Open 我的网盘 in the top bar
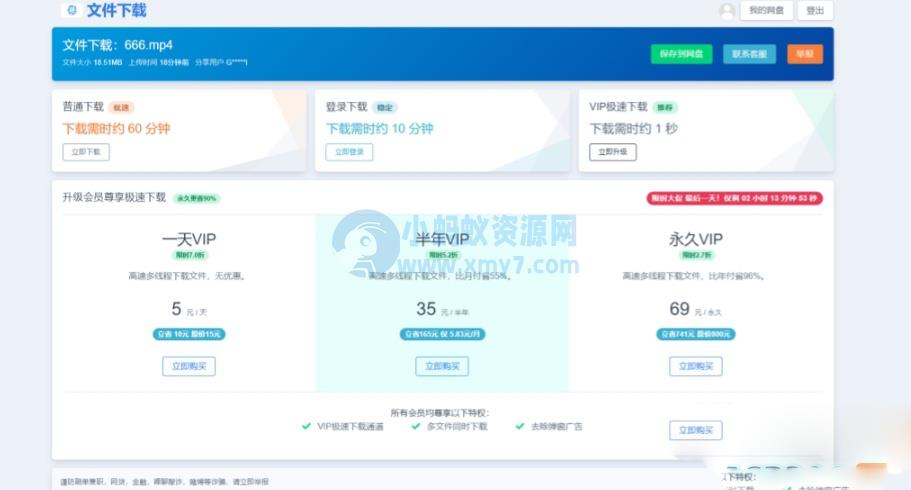Viewport: 911px width, 490px height. point(766,10)
